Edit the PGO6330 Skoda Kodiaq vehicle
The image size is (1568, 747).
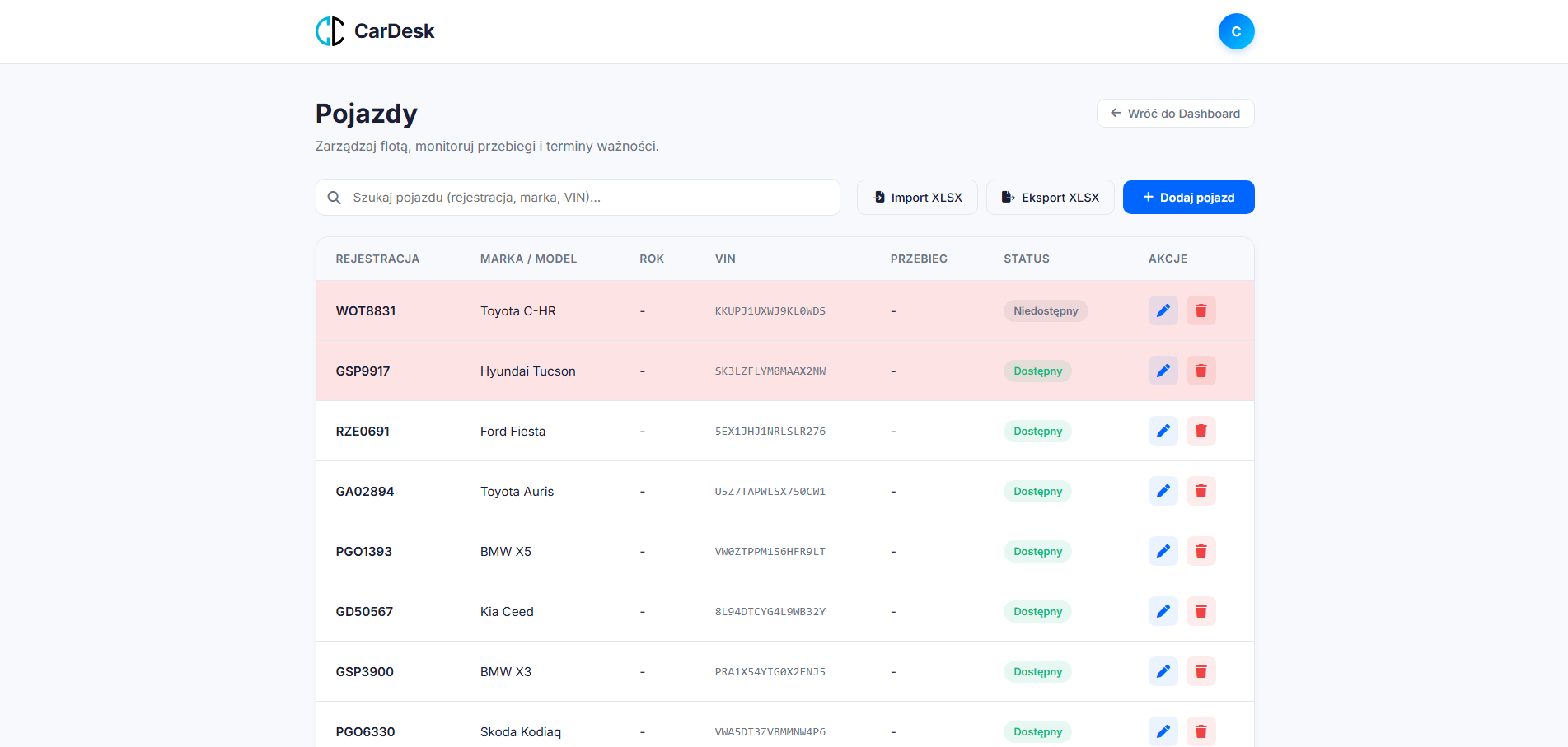[1163, 731]
